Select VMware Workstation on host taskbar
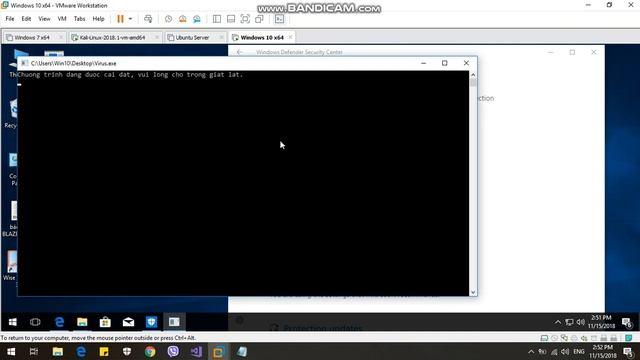 (219, 352)
